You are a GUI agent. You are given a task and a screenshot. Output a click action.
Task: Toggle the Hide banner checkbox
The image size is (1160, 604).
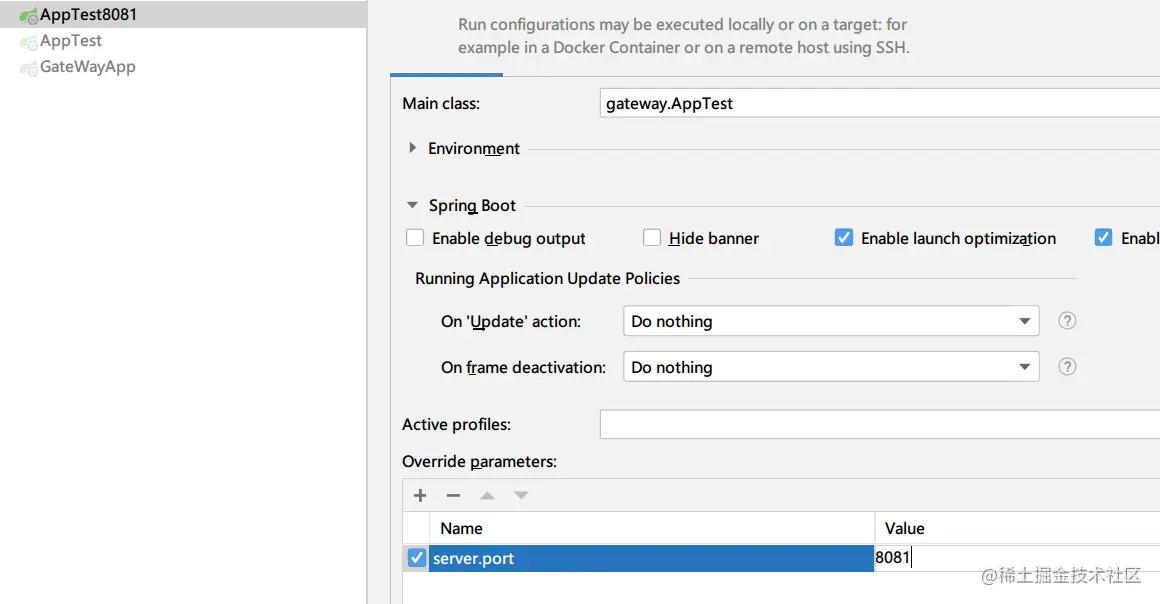[652, 238]
